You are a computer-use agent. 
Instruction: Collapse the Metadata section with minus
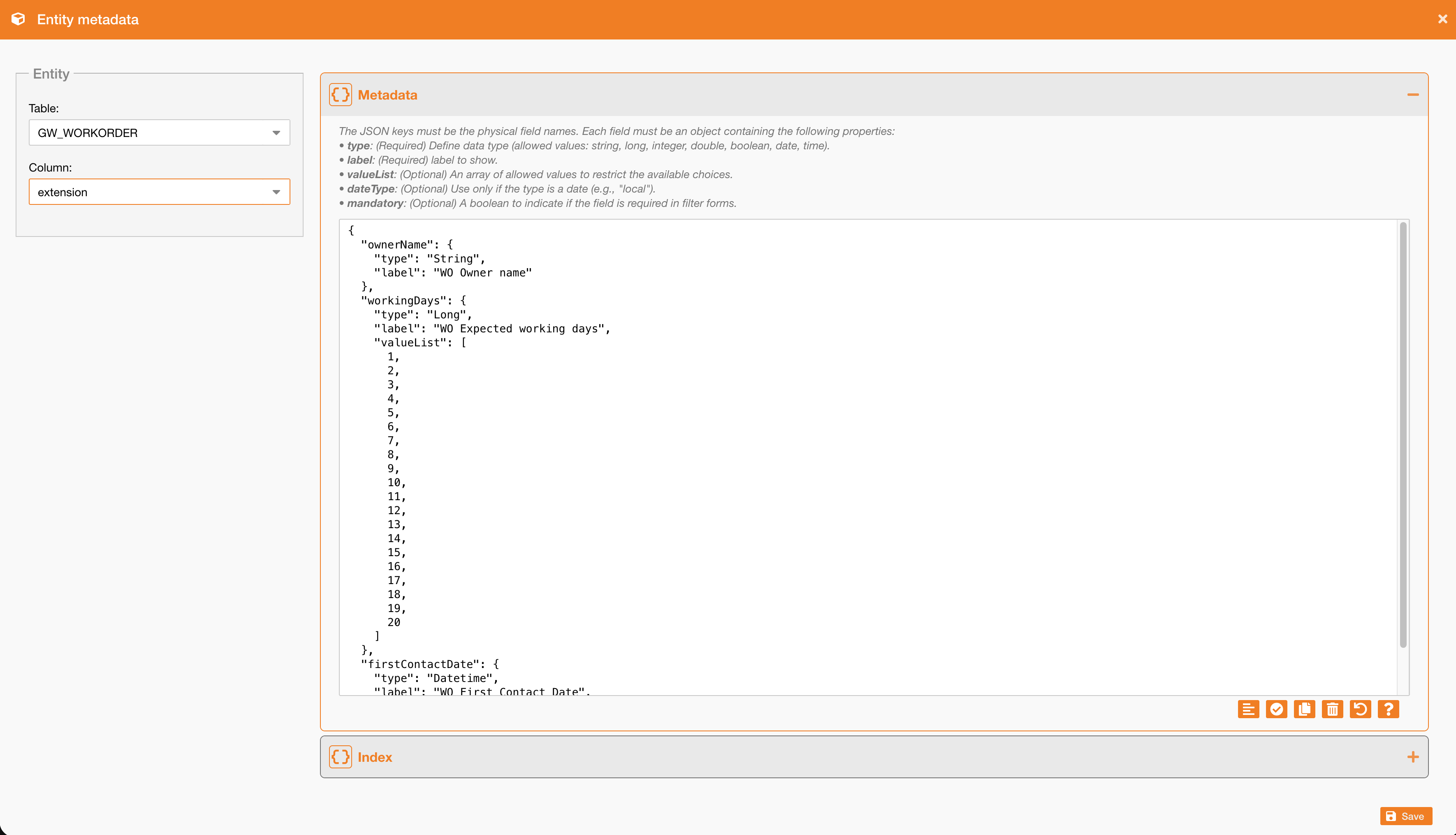coord(1413,95)
